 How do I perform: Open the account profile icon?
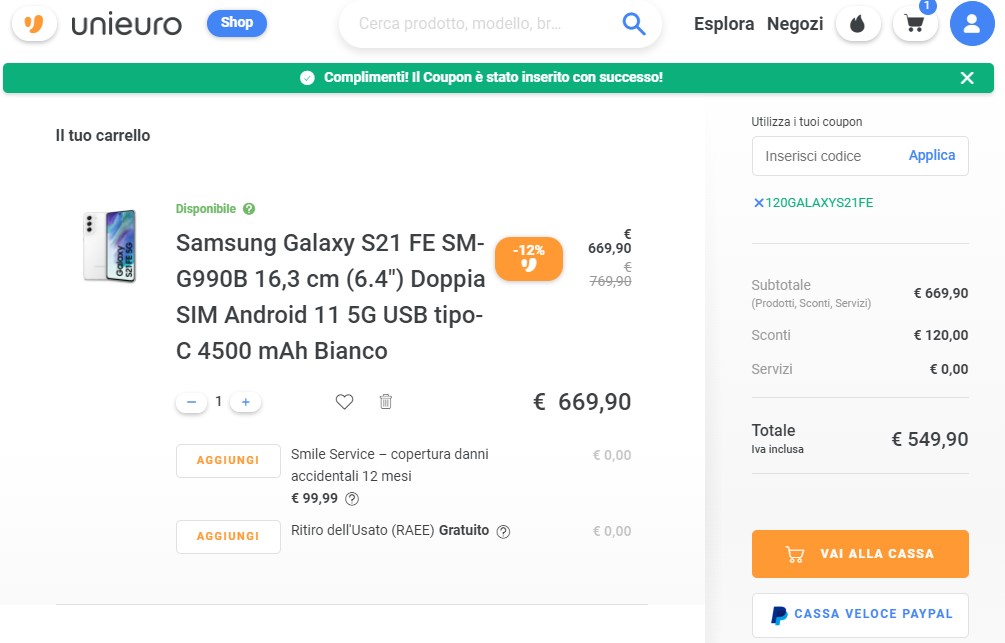click(971, 23)
